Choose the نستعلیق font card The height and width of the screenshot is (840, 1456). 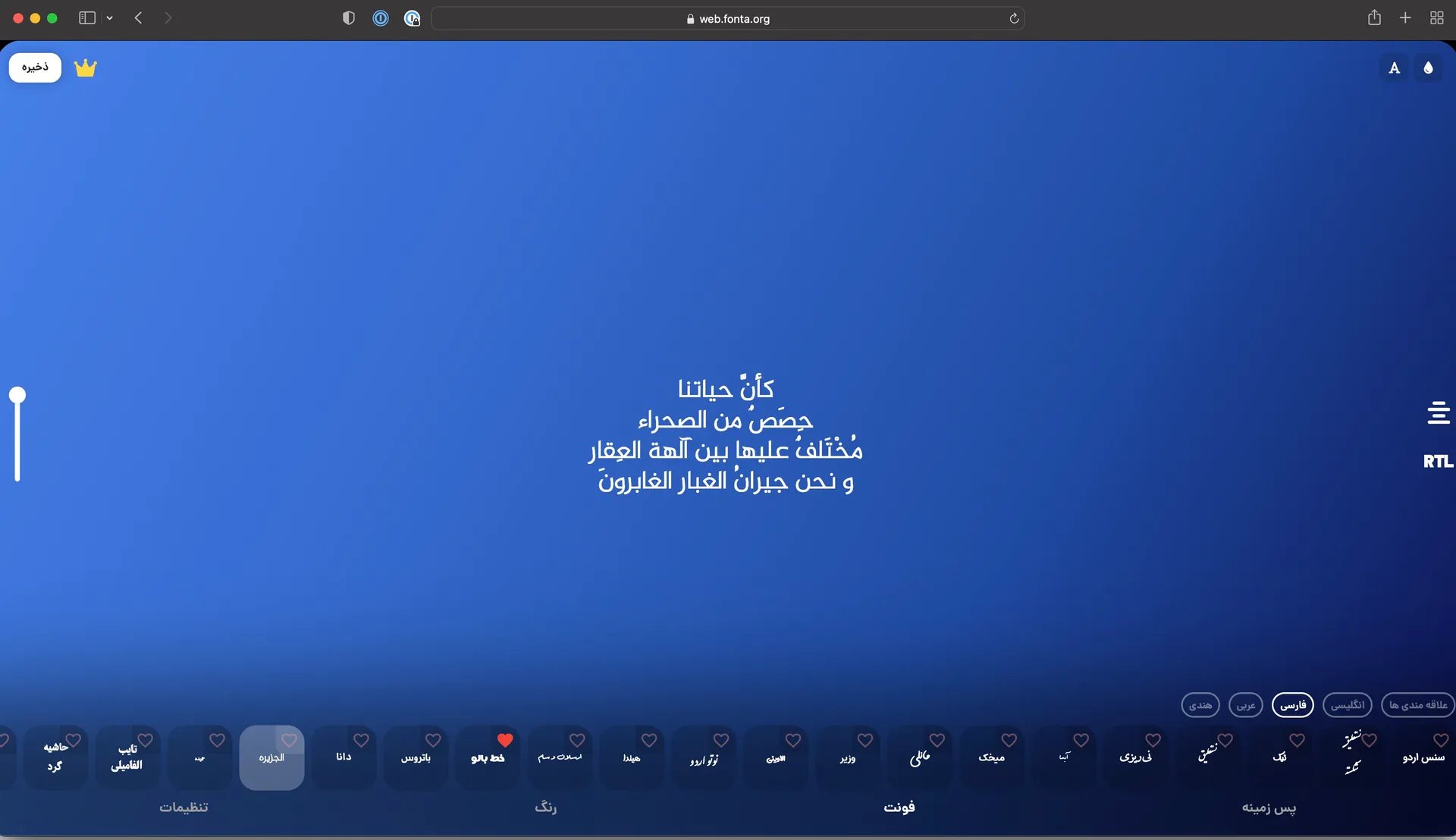pyautogui.click(x=1208, y=758)
